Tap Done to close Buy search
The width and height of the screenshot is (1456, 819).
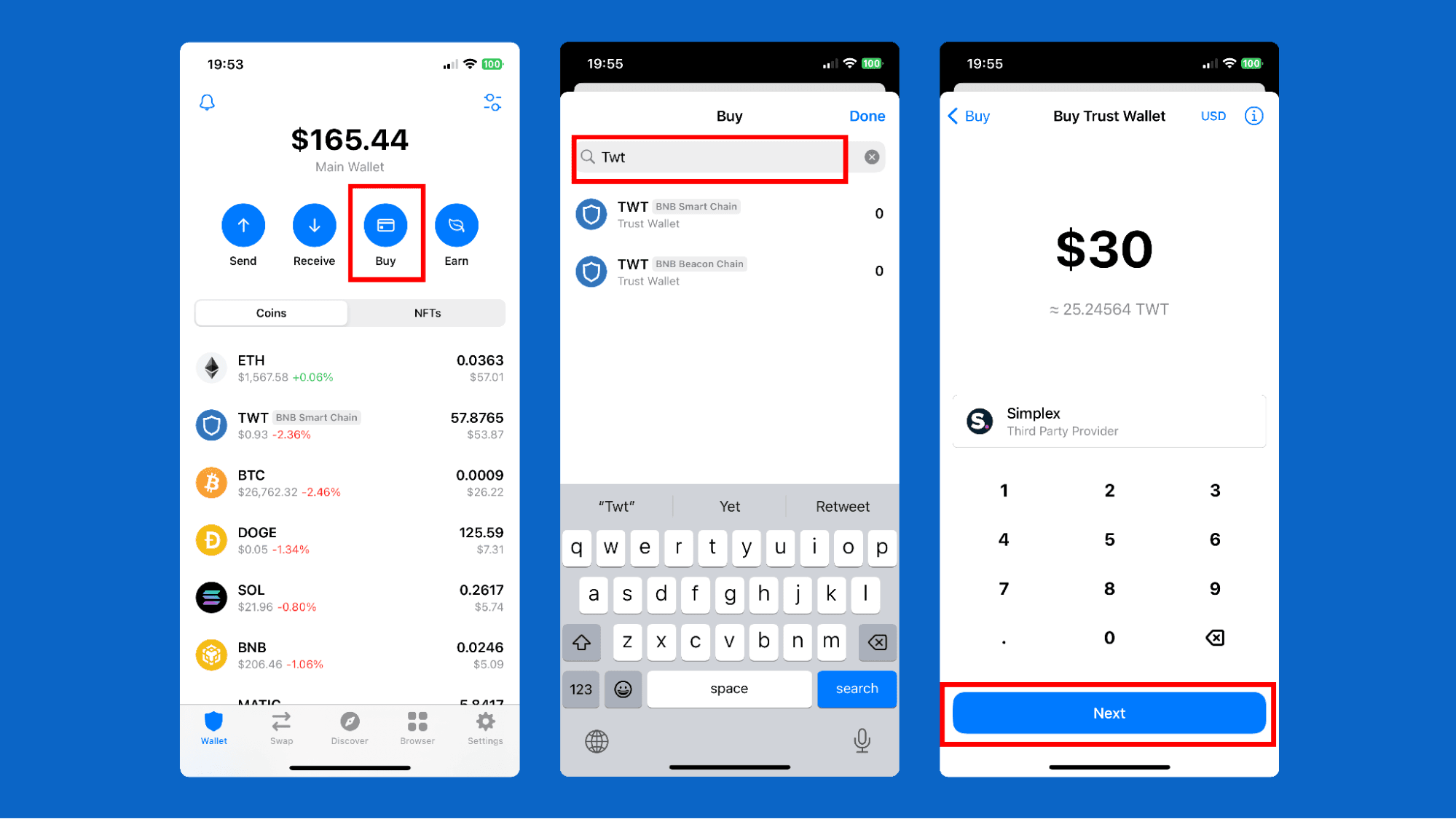[x=867, y=116]
